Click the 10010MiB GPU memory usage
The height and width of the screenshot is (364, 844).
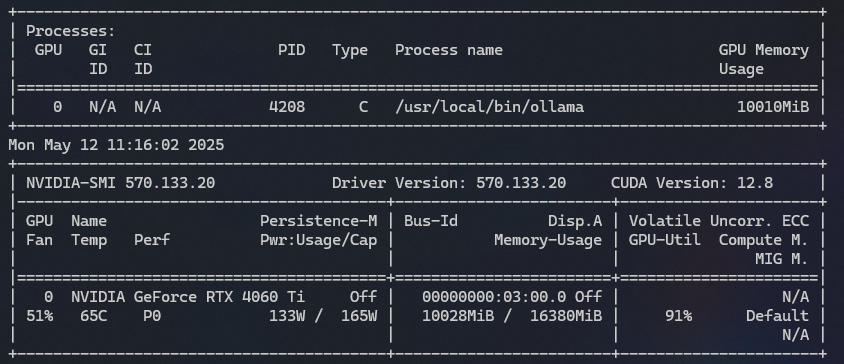[x=773, y=107]
